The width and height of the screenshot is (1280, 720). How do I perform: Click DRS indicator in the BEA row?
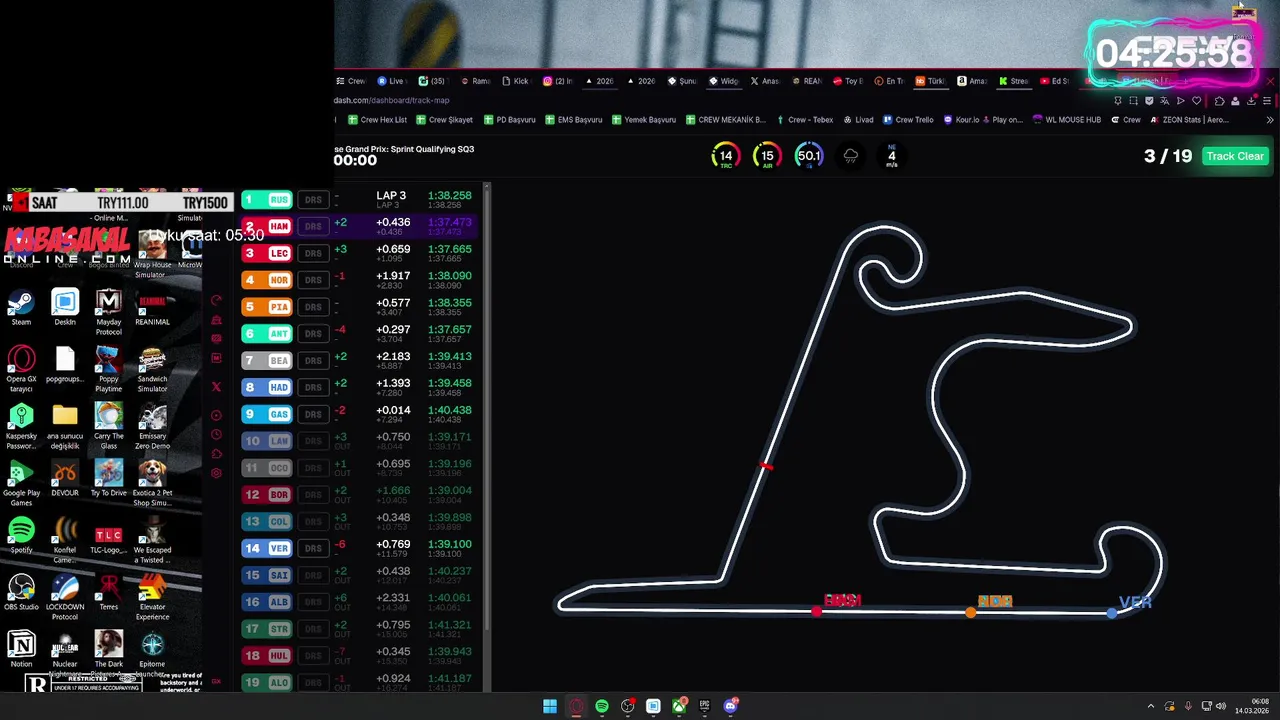point(313,361)
